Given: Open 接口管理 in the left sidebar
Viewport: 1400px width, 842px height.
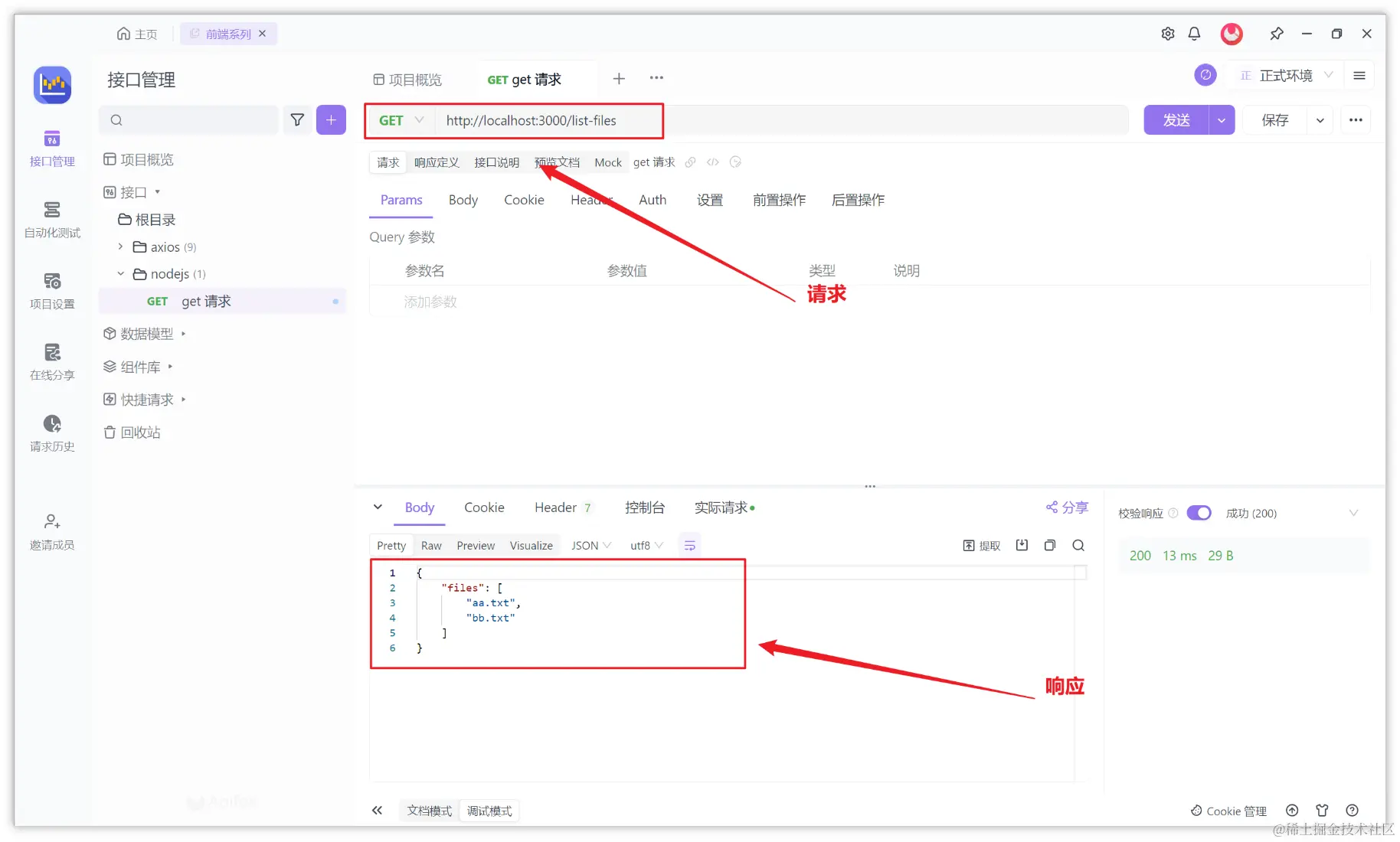Looking at the screenshot, I should (x=52, y=148).
